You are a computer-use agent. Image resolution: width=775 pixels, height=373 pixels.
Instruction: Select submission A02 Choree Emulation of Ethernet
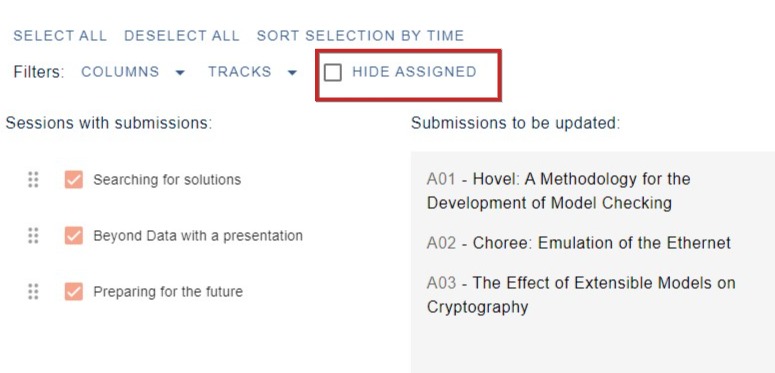click(x=578, y=243)
